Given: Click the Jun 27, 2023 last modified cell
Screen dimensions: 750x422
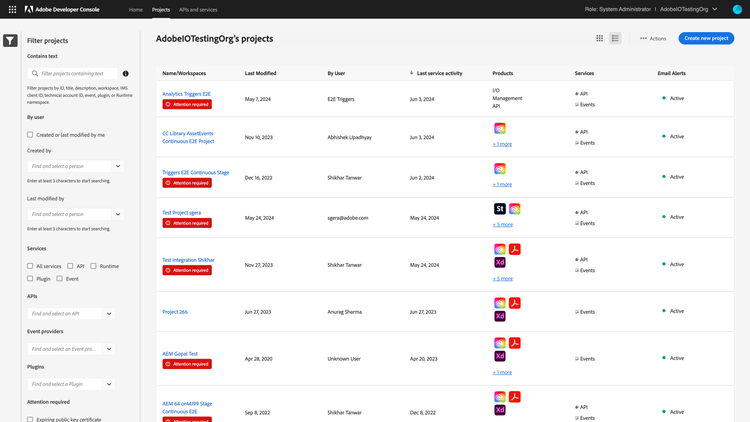Looking at the screenshot, I should pyautogui.click(x=258, y=312).
